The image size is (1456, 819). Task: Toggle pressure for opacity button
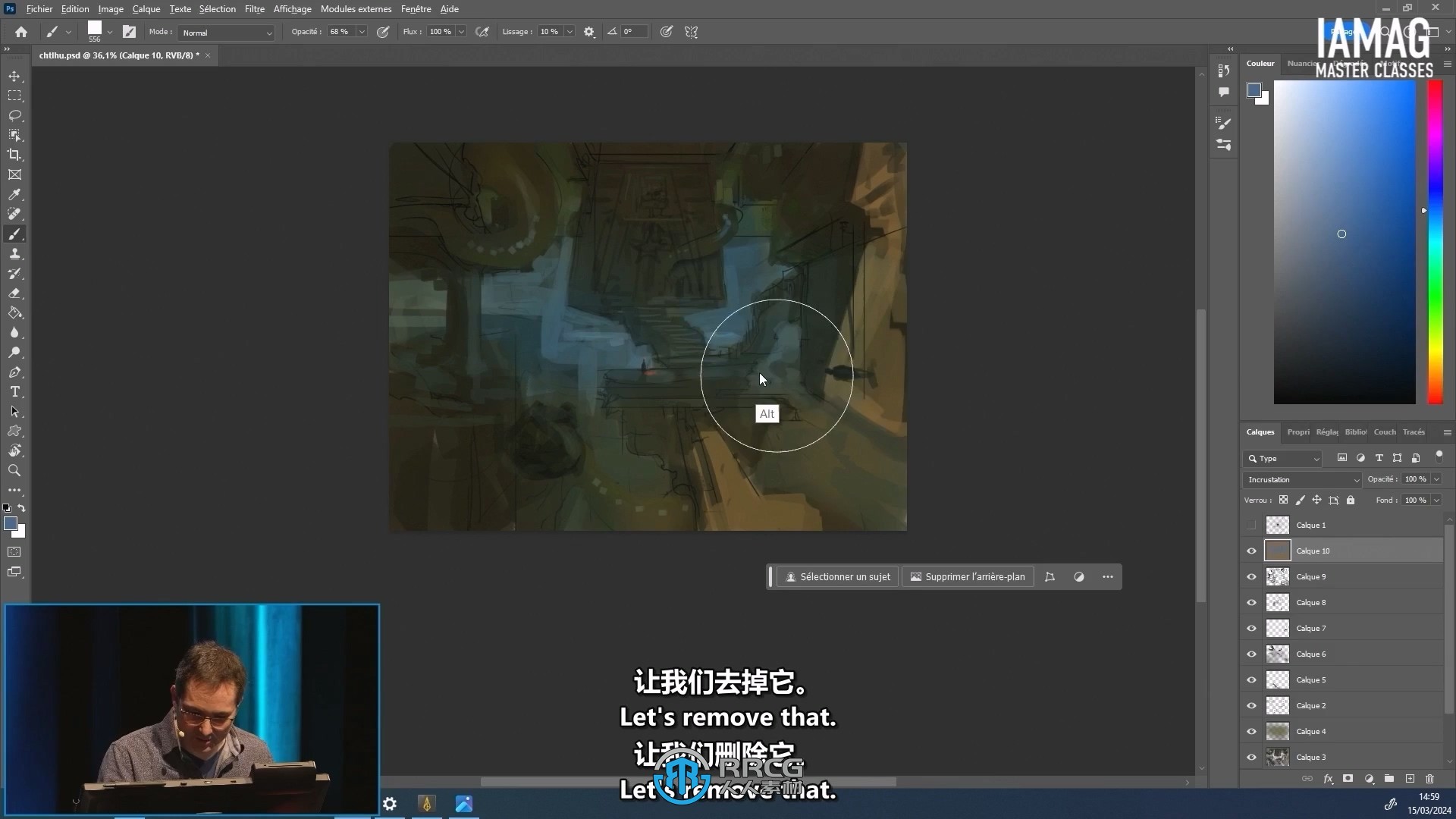point(383,32)
